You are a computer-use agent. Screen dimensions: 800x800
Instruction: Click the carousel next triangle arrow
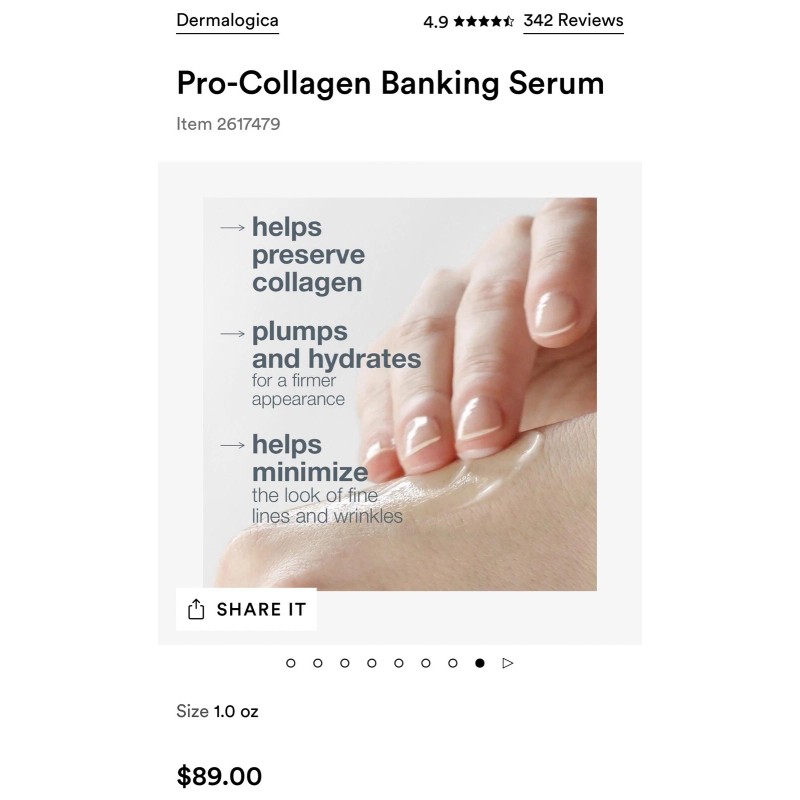pos(508,662)
